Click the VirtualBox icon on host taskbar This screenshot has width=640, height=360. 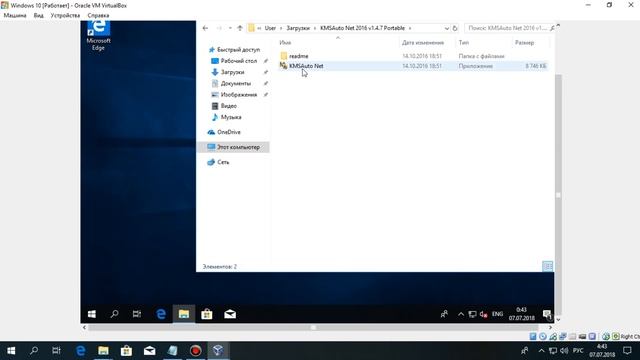(218, 351)
